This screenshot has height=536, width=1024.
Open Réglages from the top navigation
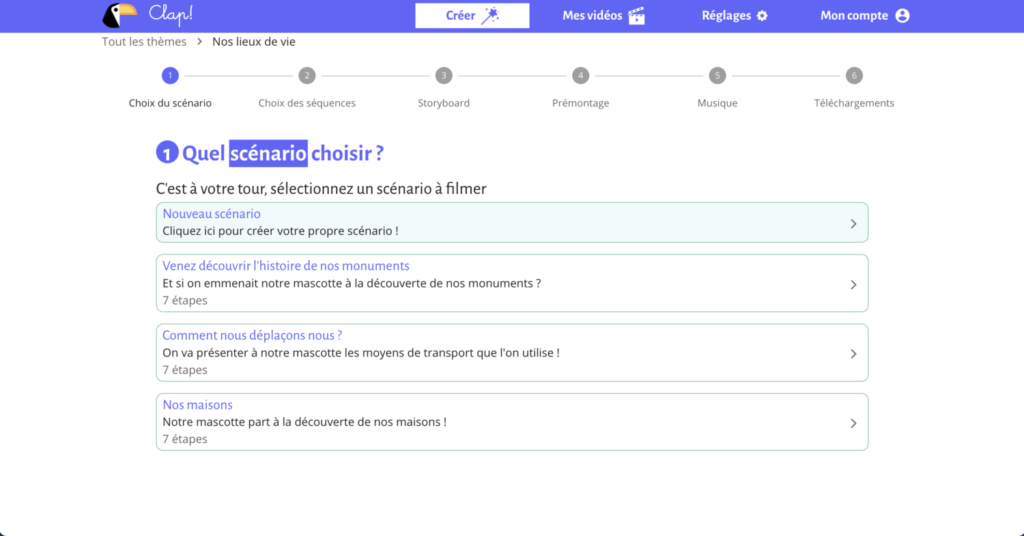(x=725, y=16)
